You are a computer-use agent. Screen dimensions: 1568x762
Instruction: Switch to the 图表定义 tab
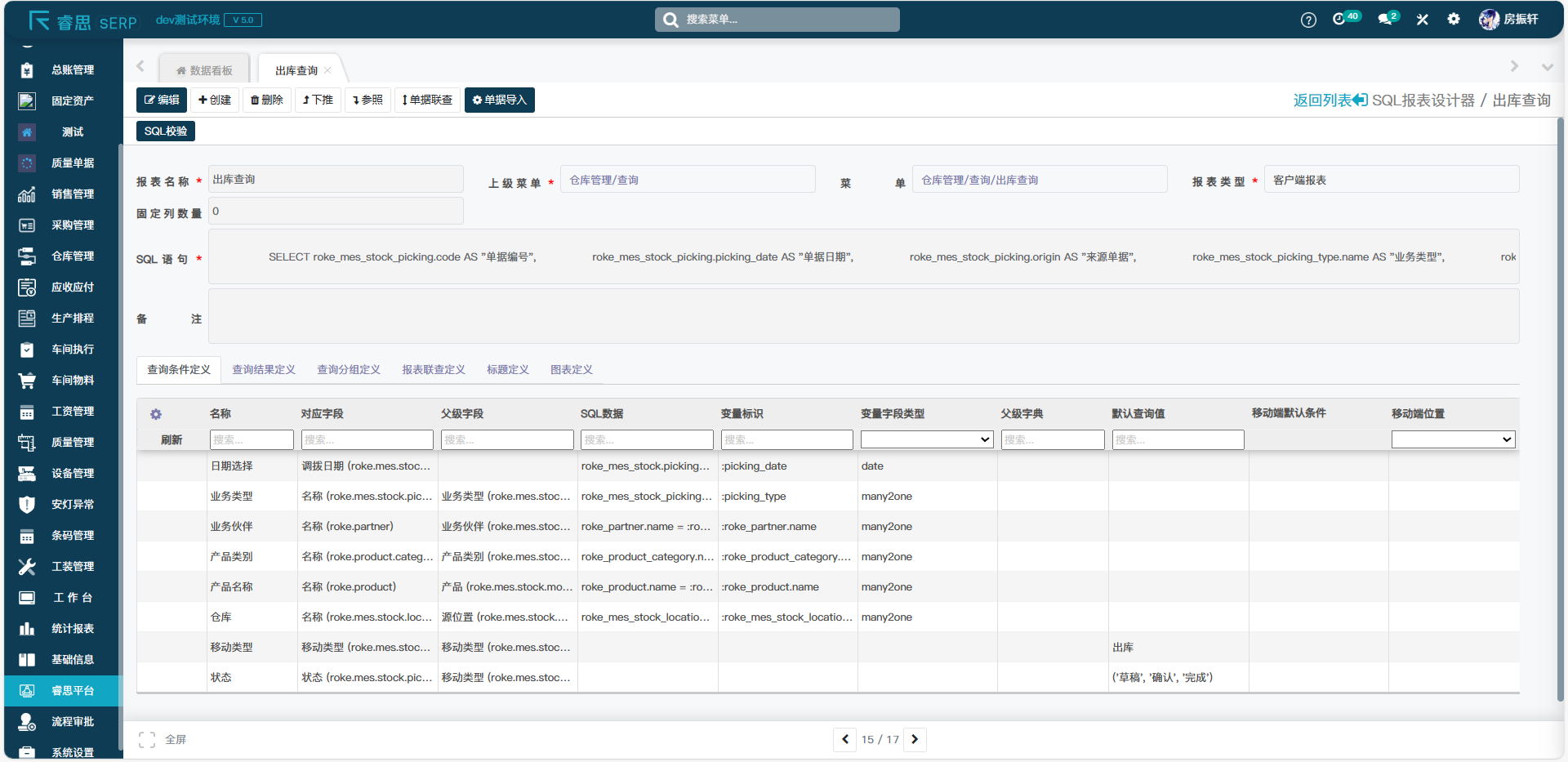[572, 370]
